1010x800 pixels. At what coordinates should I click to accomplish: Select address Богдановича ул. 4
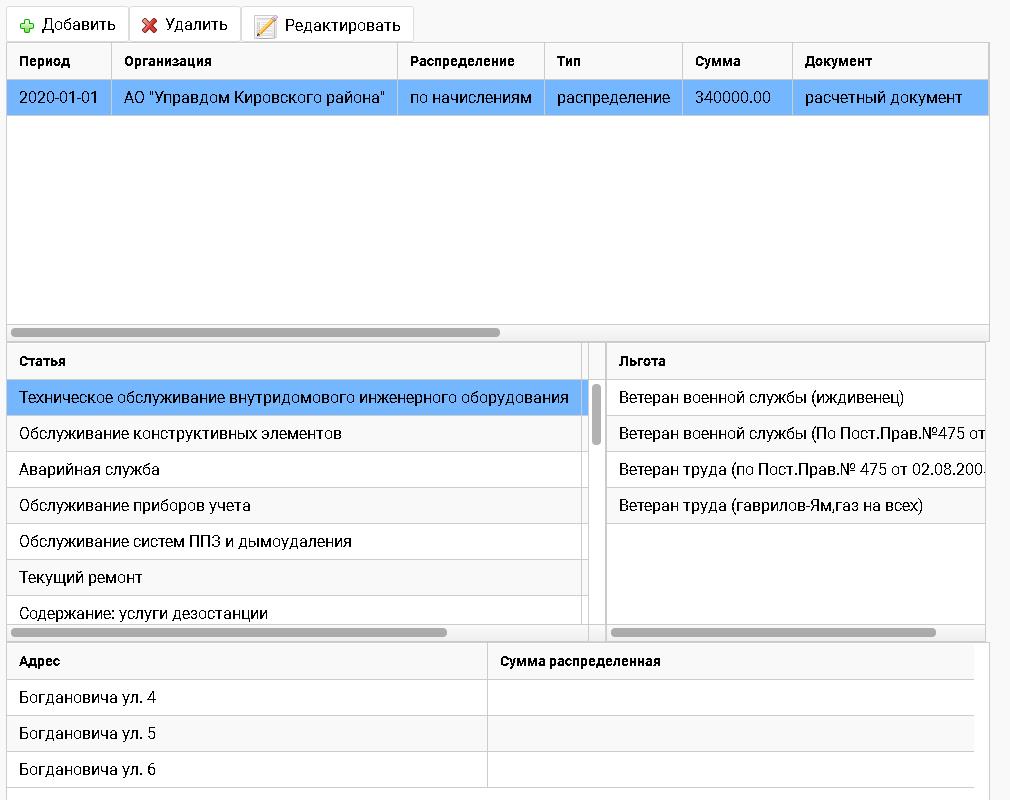coord(87,697)
